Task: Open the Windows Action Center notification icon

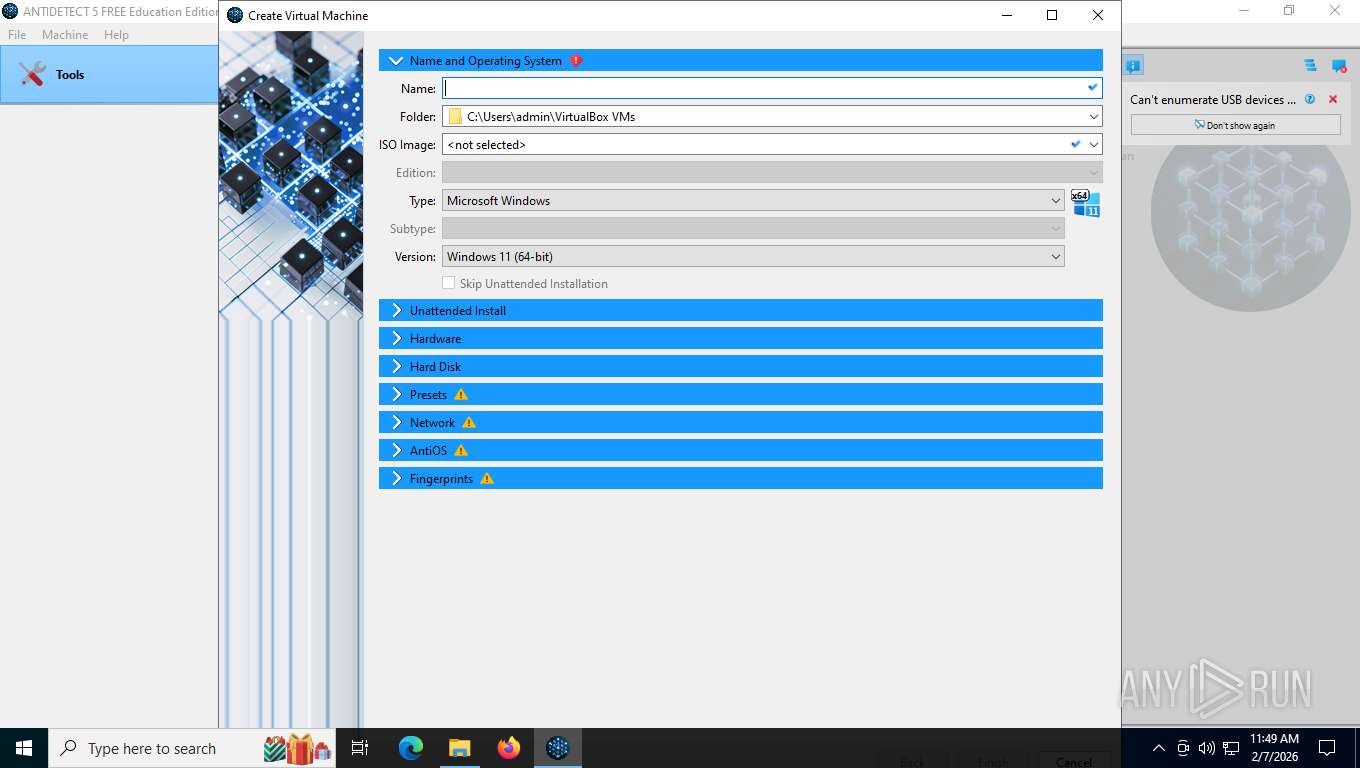Action: (1327, 748)
